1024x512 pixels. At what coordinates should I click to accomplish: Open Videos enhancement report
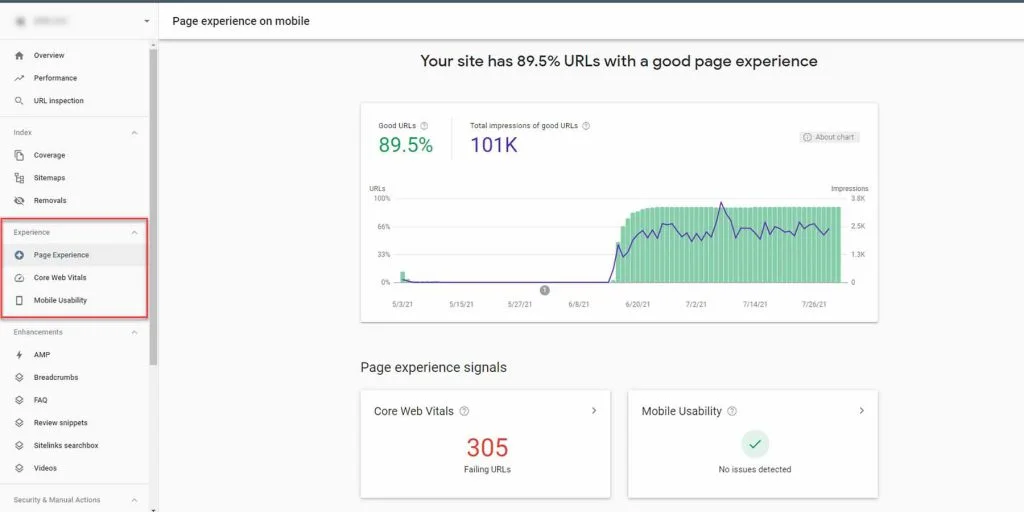point(74,468)
